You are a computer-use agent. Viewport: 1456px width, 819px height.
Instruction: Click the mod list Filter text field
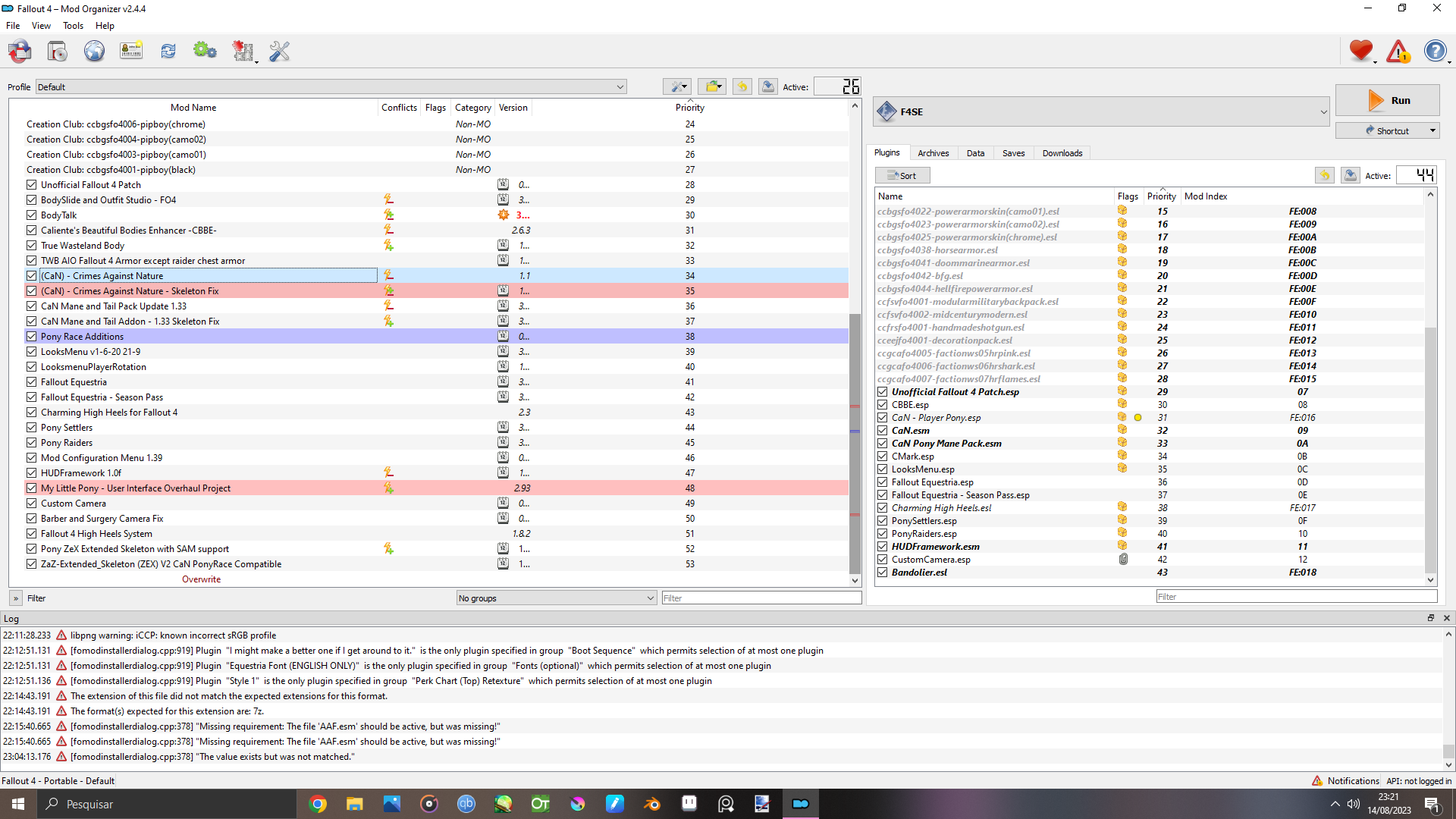pyautogui.click(x=761, y=598)
